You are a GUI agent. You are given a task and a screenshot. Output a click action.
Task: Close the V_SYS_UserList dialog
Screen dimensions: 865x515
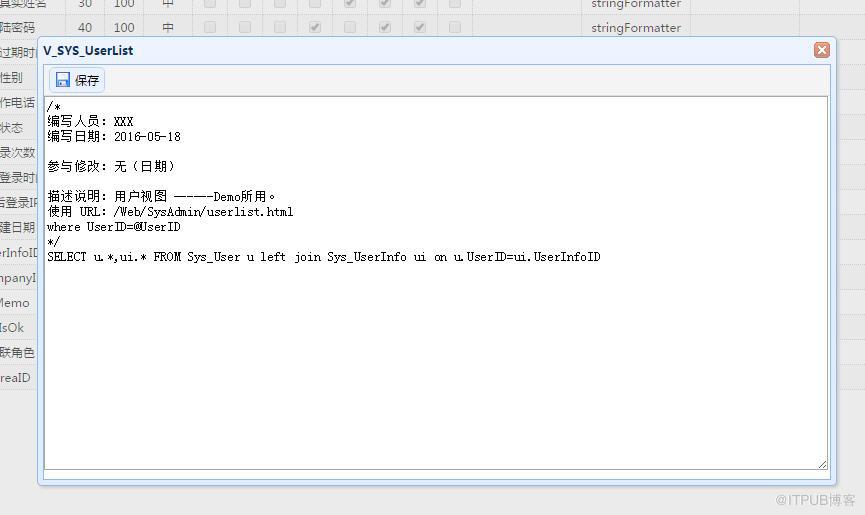[x=821, y=50]
